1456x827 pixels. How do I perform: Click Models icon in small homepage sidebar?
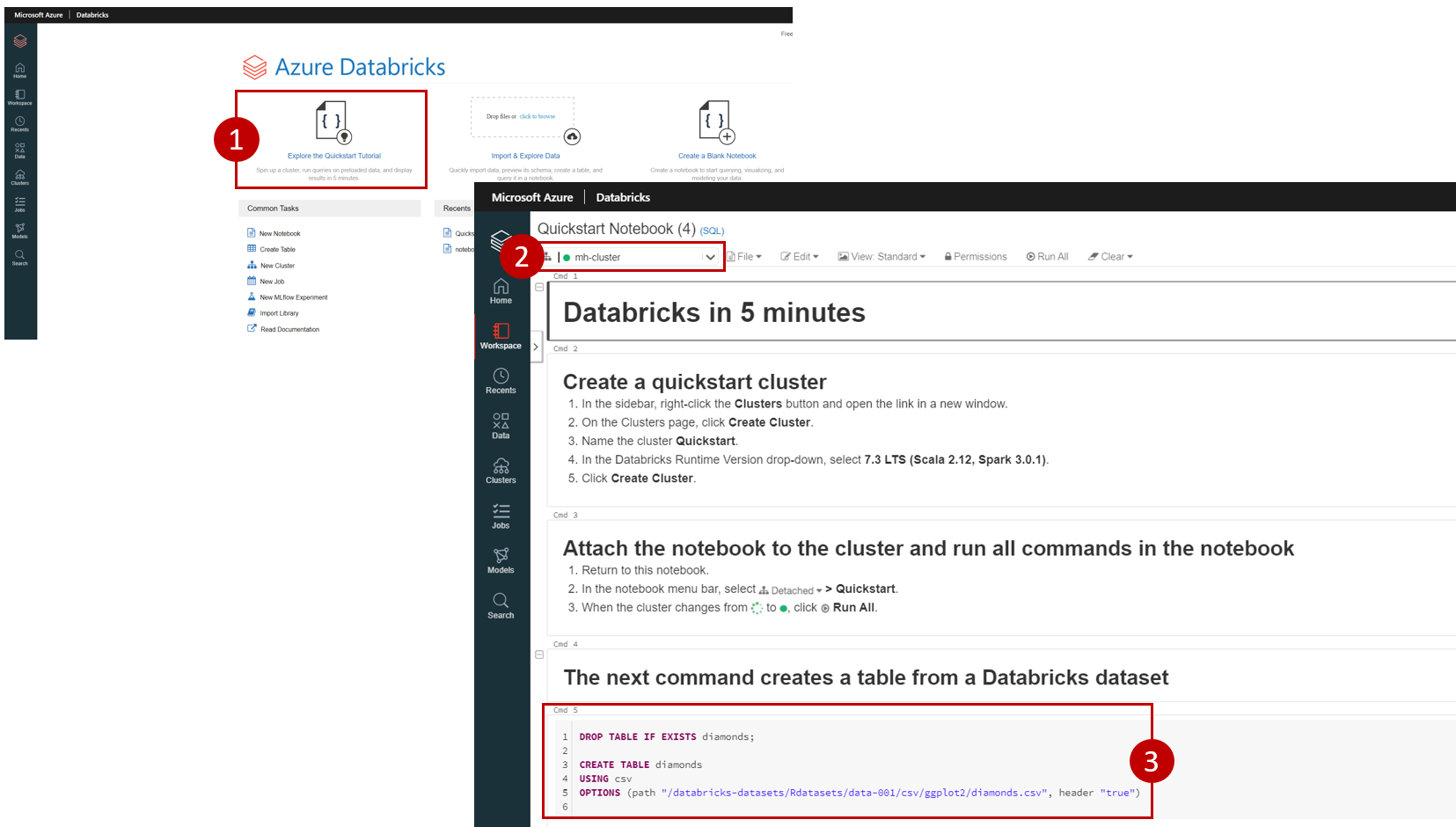pyautogui.click(x=19, y=231)
